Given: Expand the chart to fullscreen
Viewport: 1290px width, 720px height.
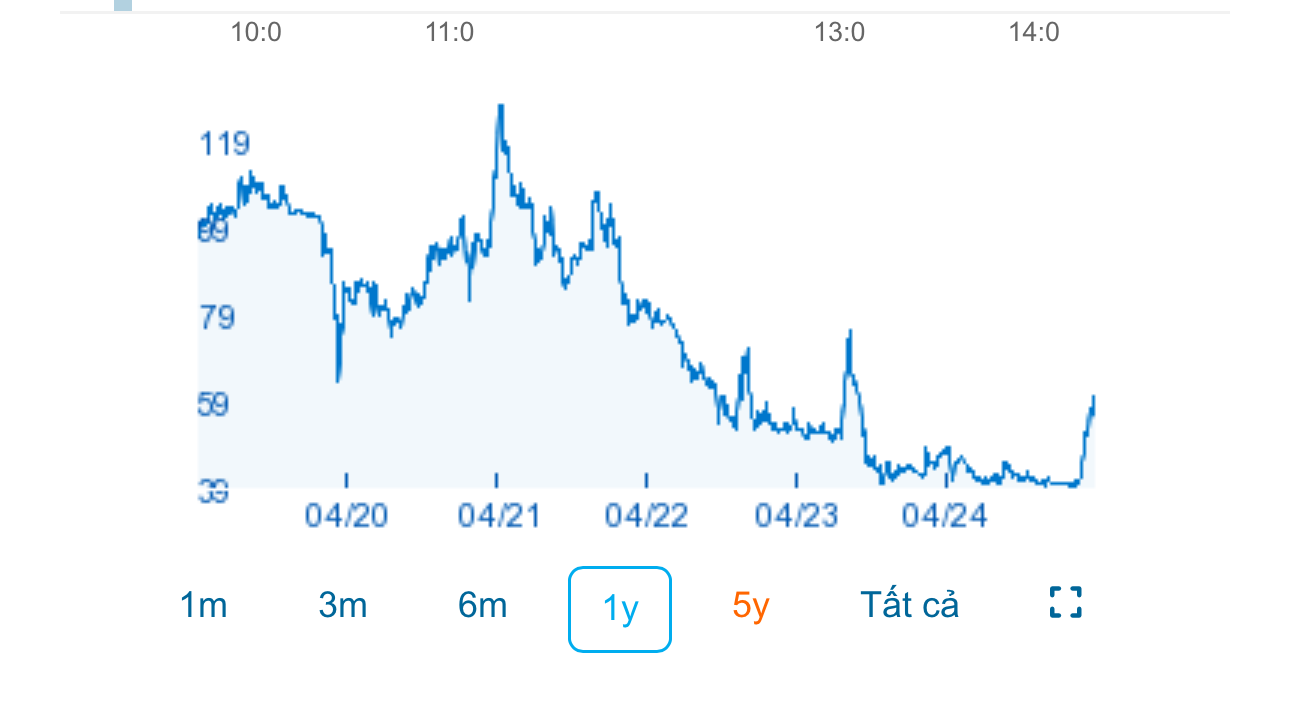Looking at the screenshot, I should (x=1066, y=603).
